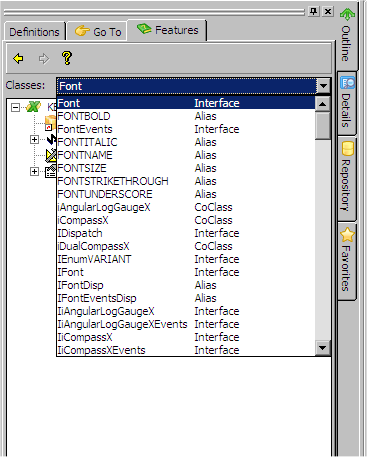The width and height of the screenshot is (367, 457).
Task: Switch to the Definitions tab
Action: [x=34, y=32]
